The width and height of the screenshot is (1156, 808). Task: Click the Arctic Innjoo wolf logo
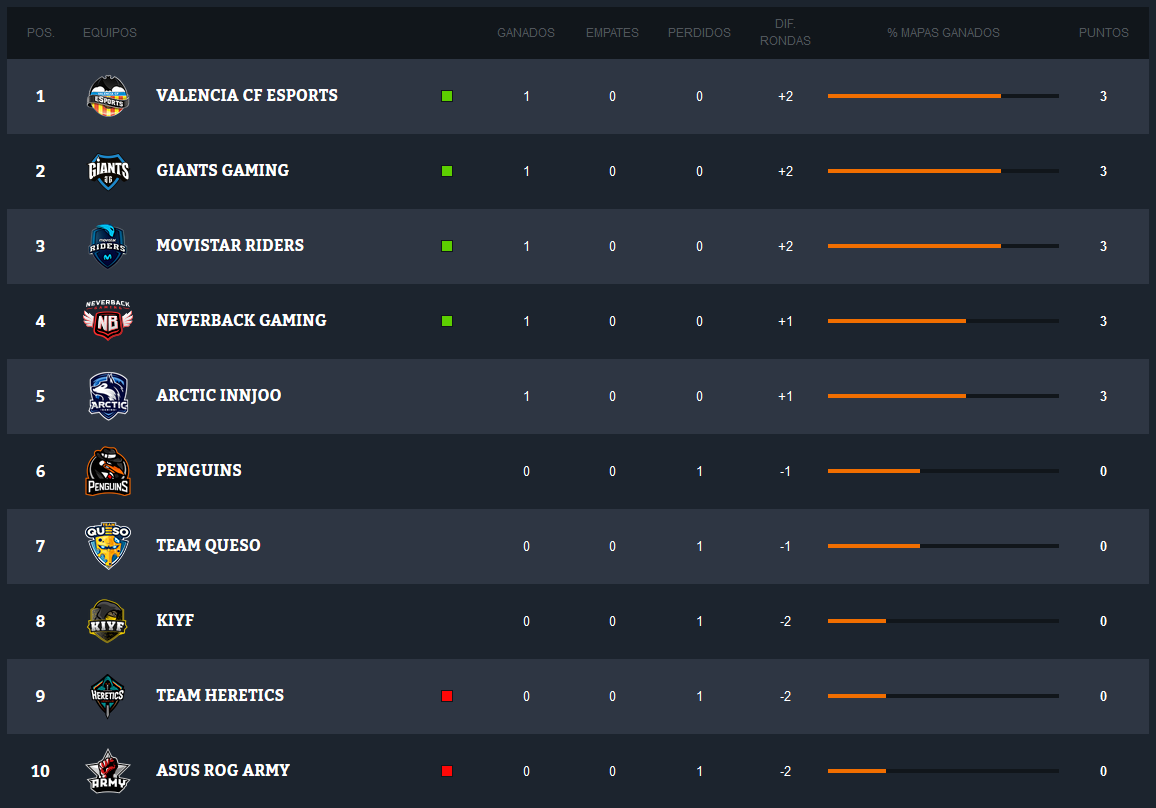click(108, 396)
